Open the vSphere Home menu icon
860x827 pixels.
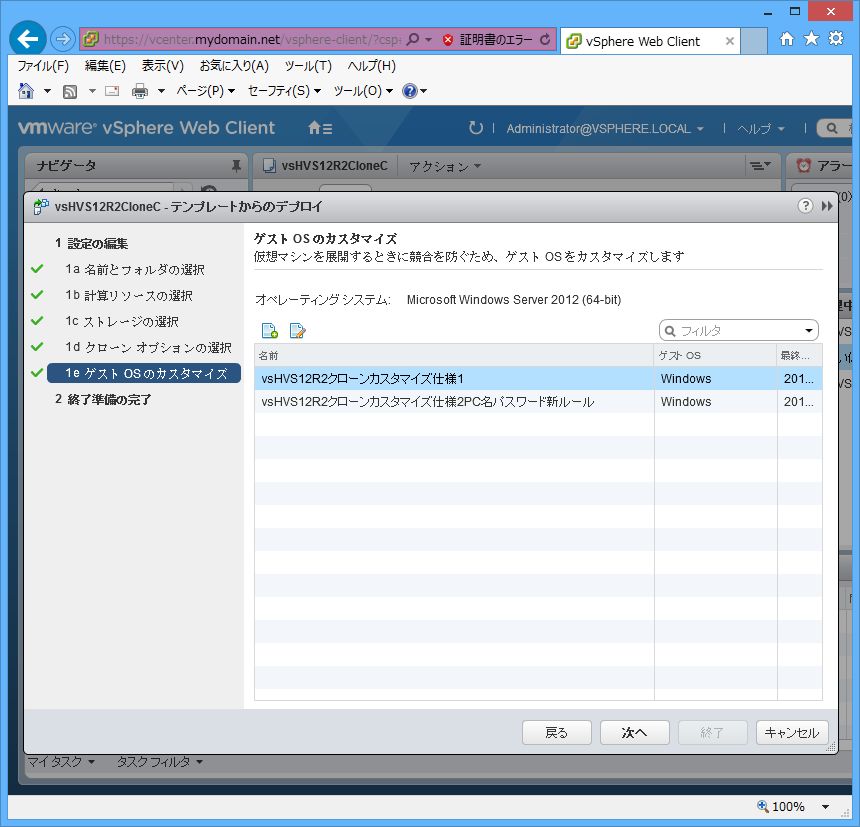(320, 128)
